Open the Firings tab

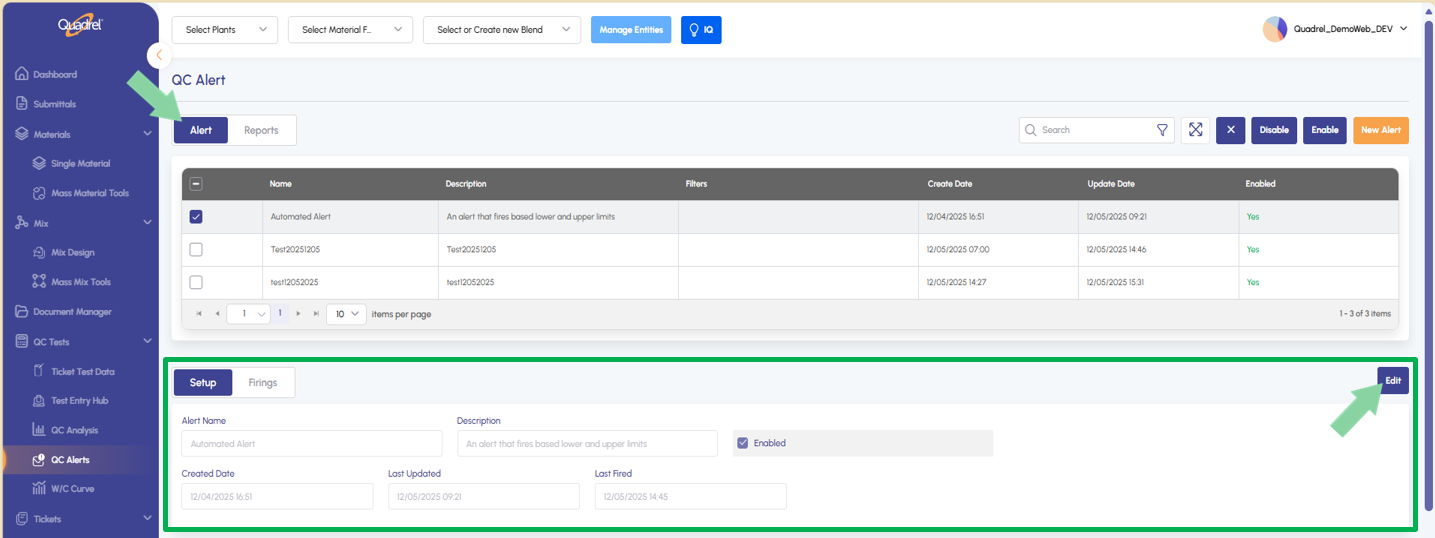pyautogui.click(x=263, y=382)
